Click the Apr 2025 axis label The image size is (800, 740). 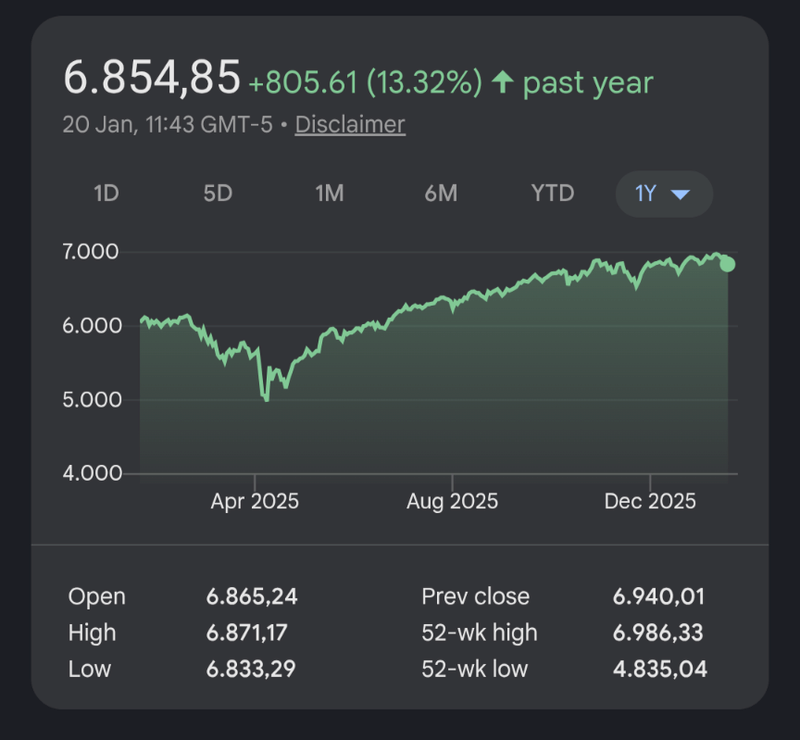254,501
